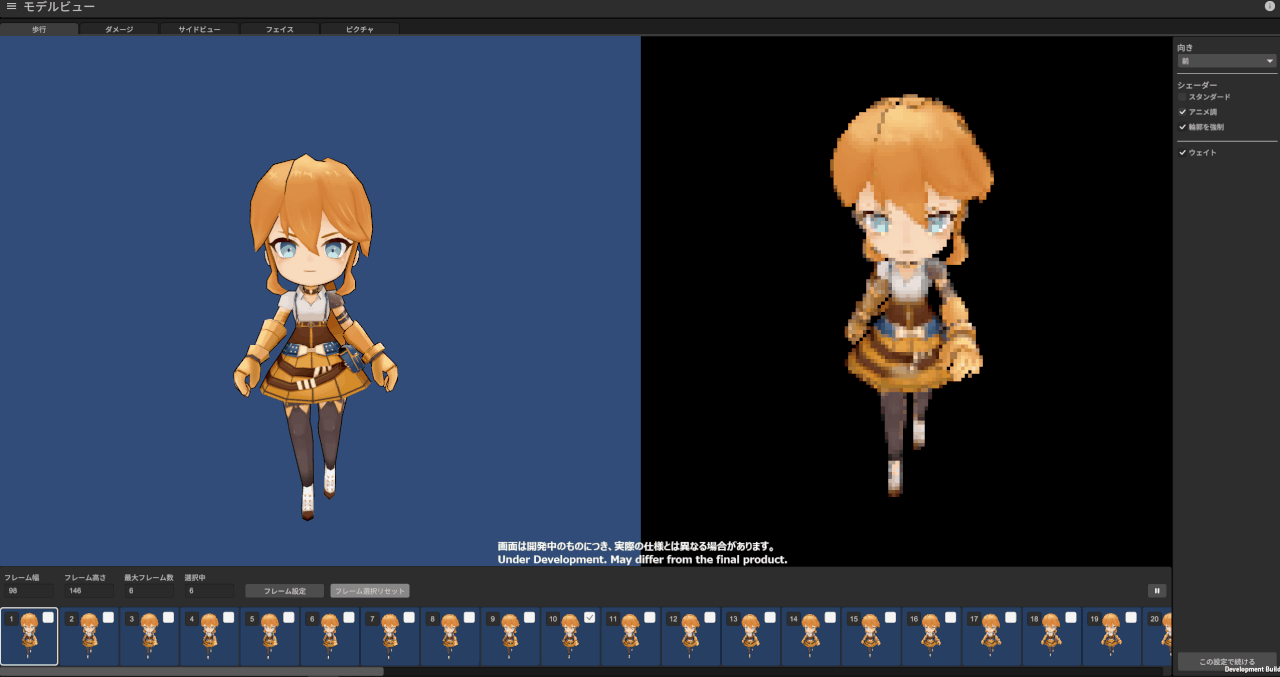Open the hamburger menu beside モデルビュー title
Viewport: 1280px width, 677px height.
13,7
